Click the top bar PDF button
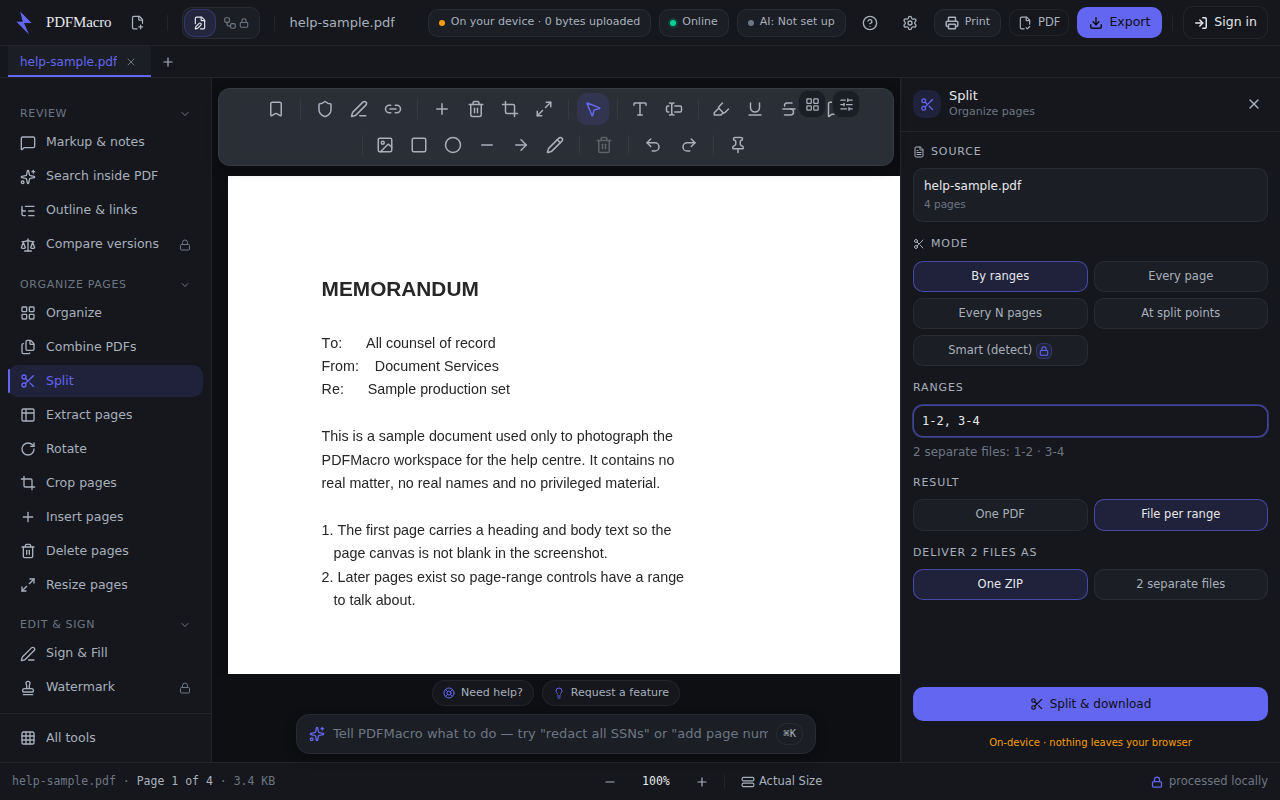 click(x=1039, y=22)
